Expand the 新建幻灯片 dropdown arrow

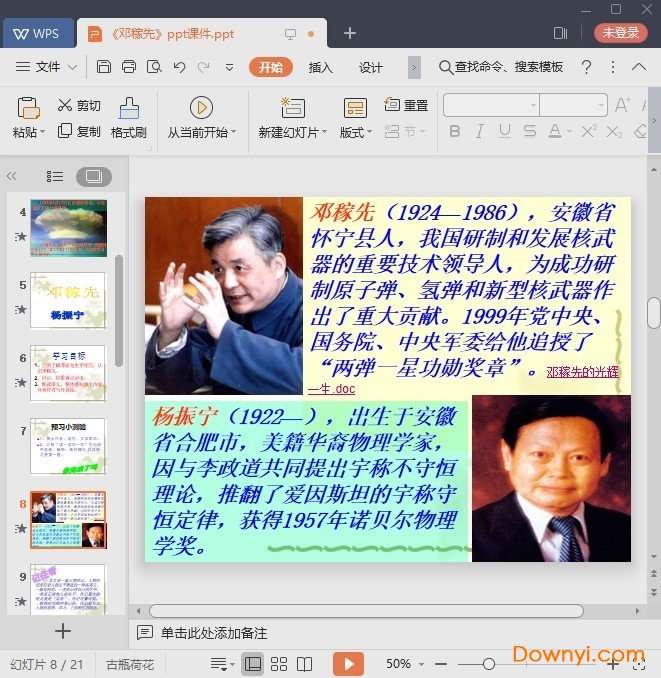(324, 132)
